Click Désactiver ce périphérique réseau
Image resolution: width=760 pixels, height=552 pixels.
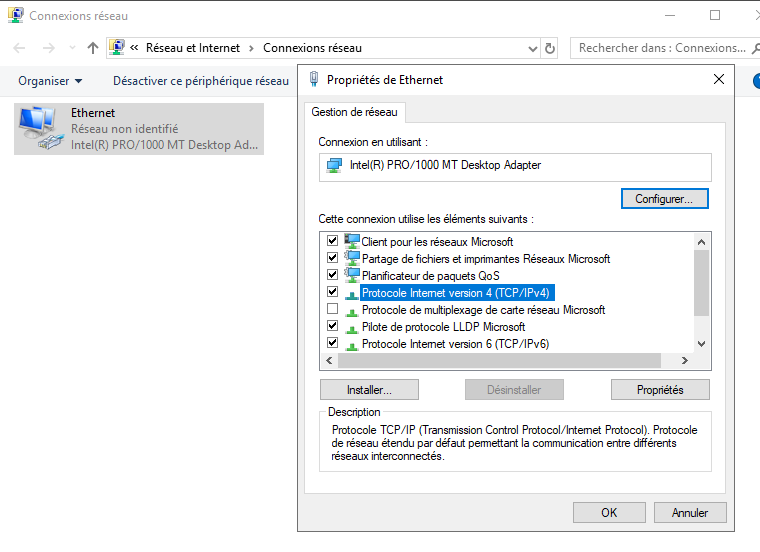(200, 81)
